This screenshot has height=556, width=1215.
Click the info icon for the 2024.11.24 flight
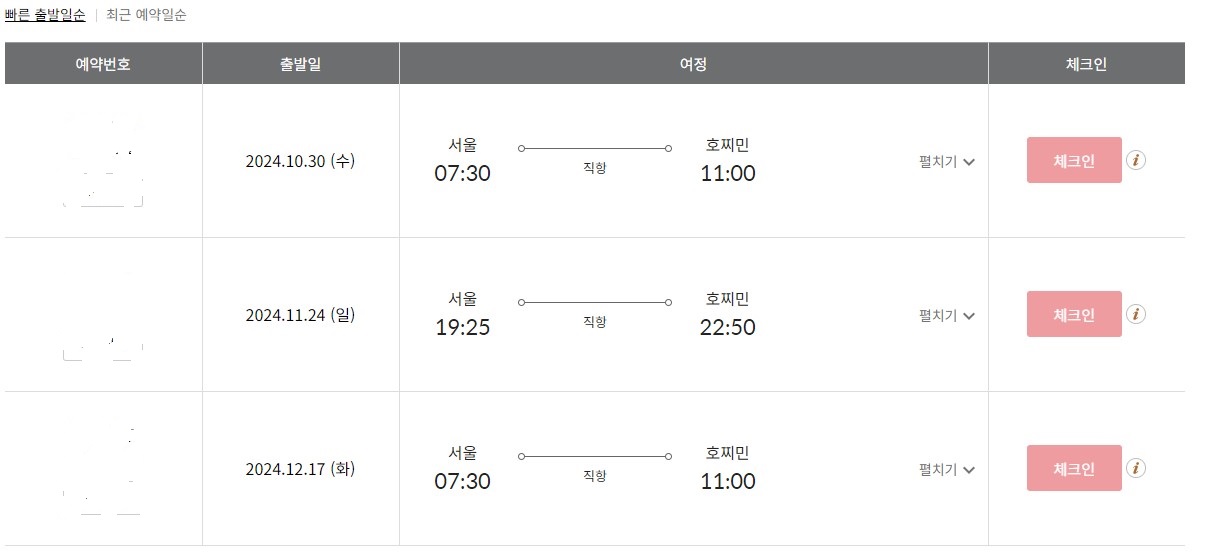coord(1136,314)
